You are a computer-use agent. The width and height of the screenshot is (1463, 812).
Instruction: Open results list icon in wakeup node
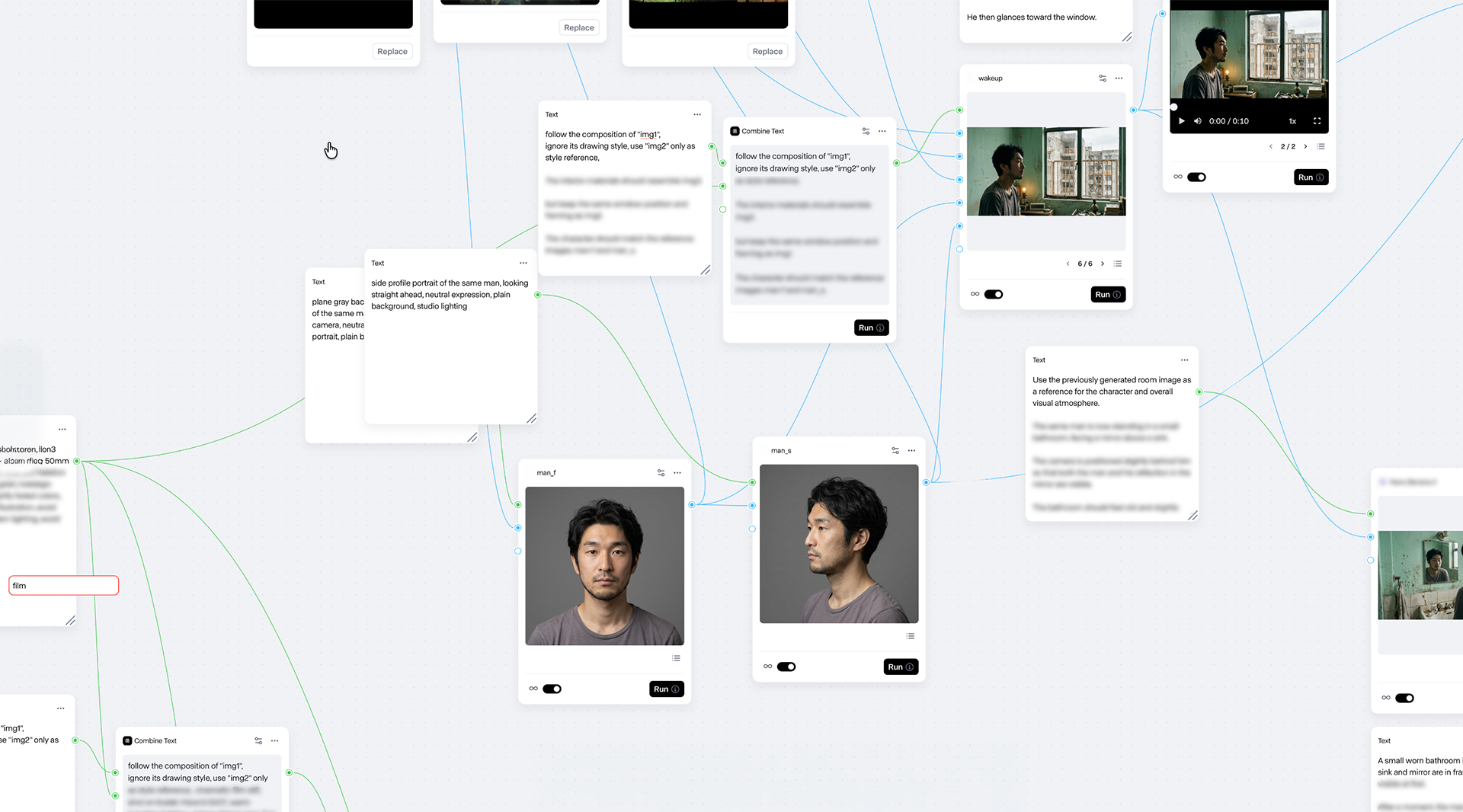pyautogui.click(x=1118, y=264)
